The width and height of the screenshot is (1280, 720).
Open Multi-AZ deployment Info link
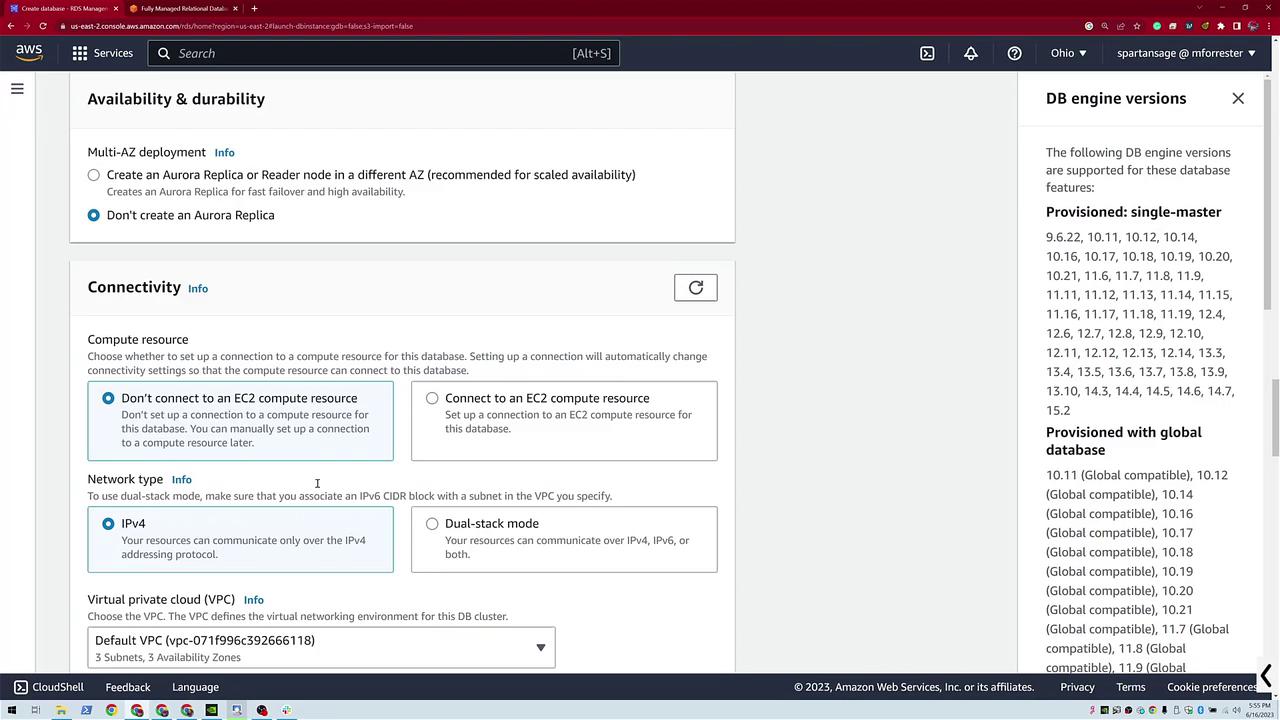click(x=224, y=153)
